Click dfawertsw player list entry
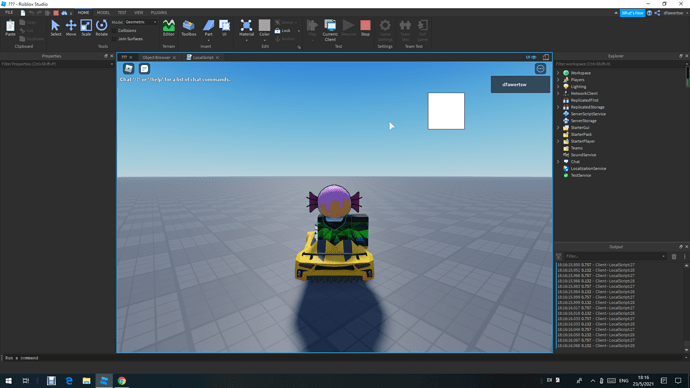This screenshot has height=388, width=690. (520, 84)
